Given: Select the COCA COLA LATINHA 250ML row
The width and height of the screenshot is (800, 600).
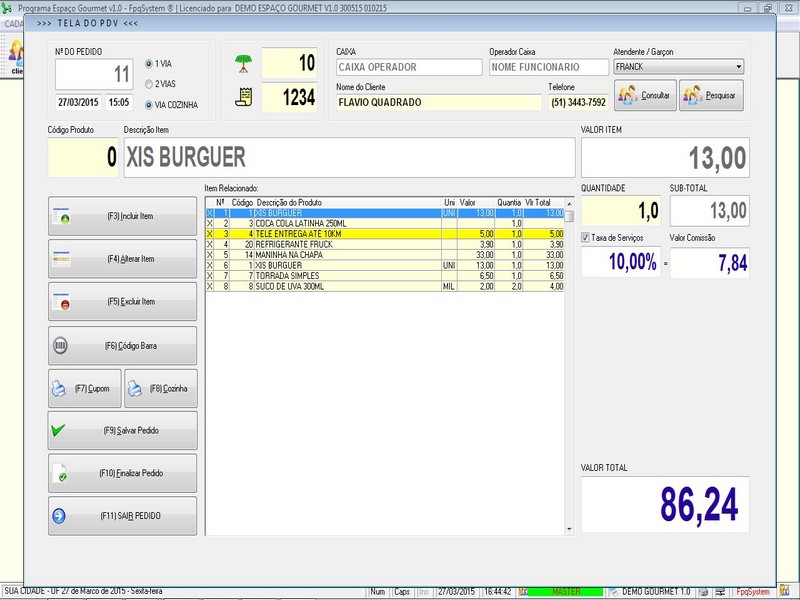Looking at the screenshot, I should [x=385, y=223].
